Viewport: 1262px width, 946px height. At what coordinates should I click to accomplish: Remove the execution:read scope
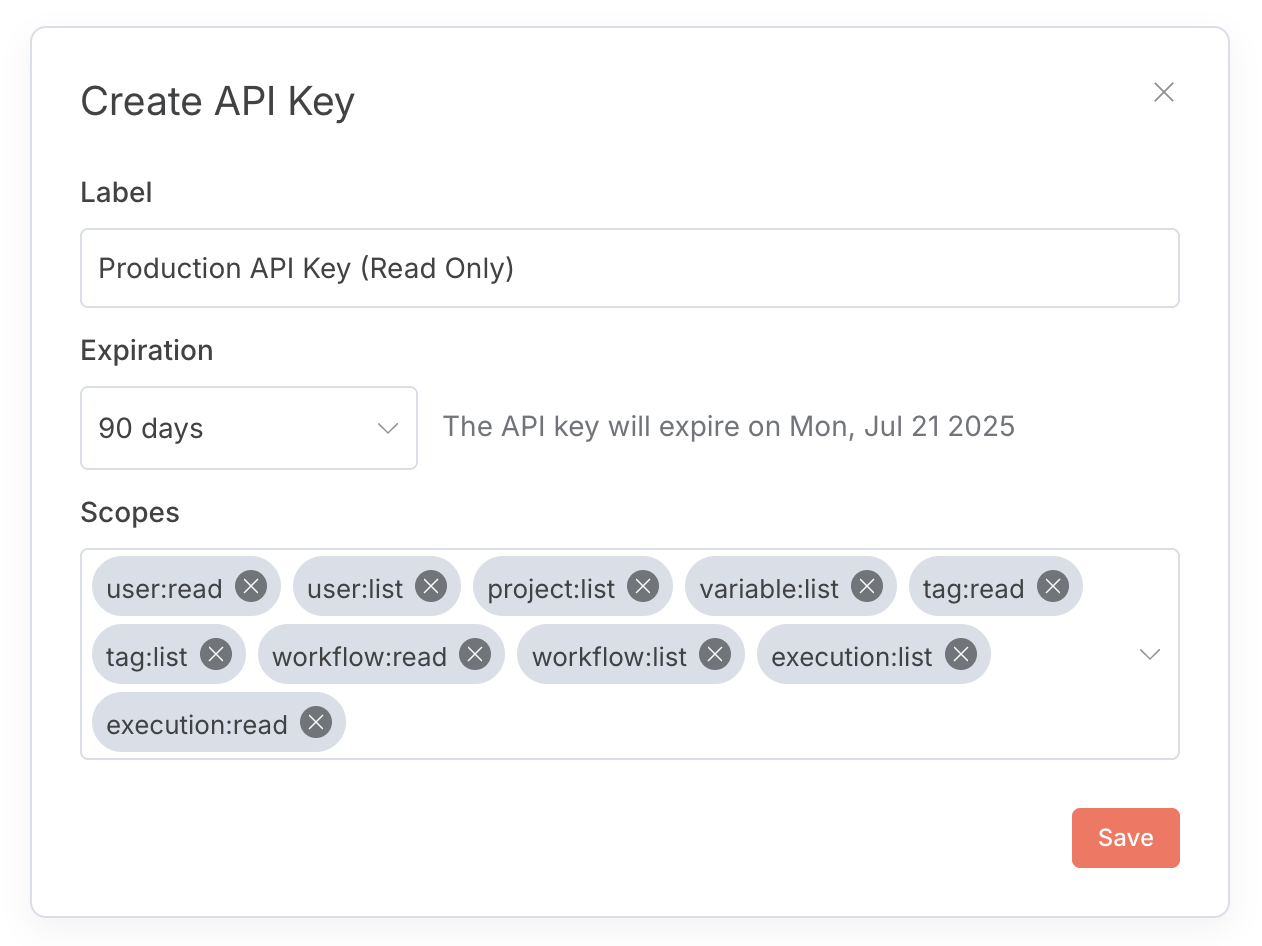(x=316, y=722)
